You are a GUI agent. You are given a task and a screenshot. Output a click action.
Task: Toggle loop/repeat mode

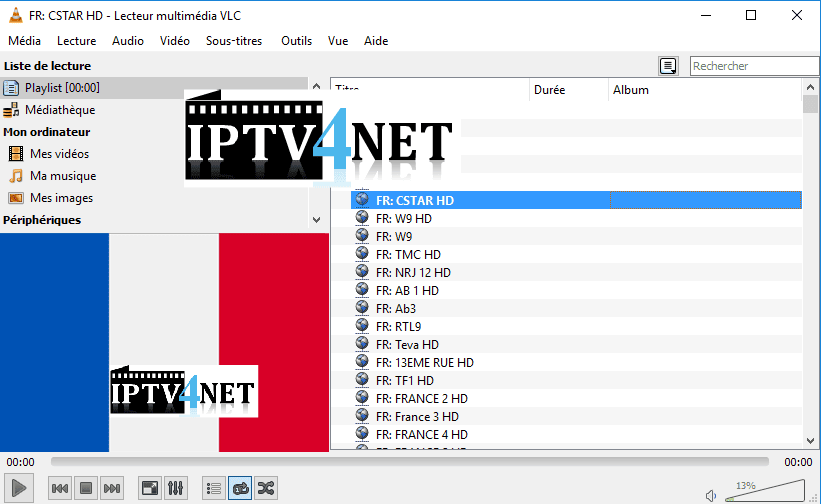[x=240, y=488]
